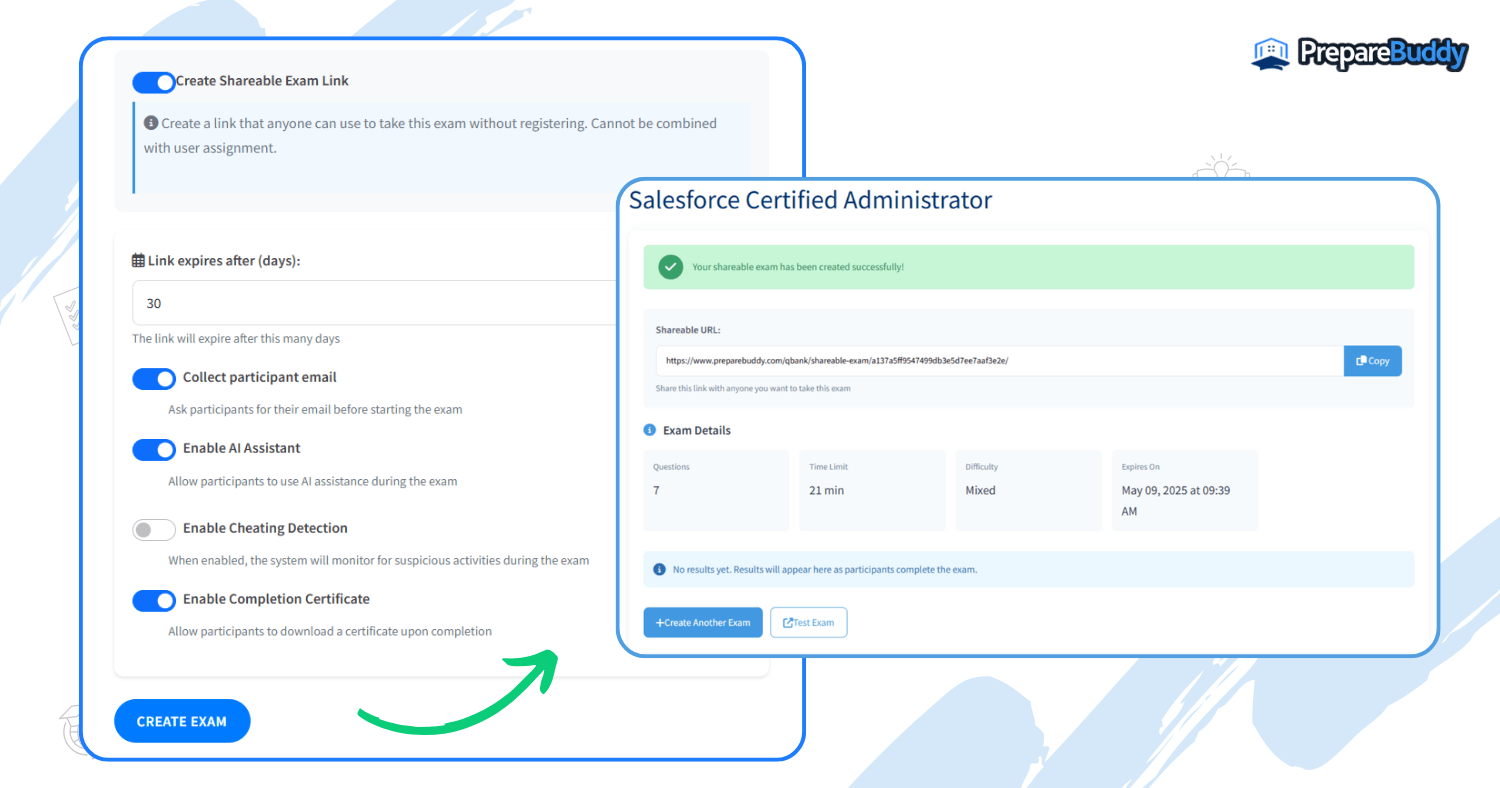Enable Cheating Detection switch

154,529
